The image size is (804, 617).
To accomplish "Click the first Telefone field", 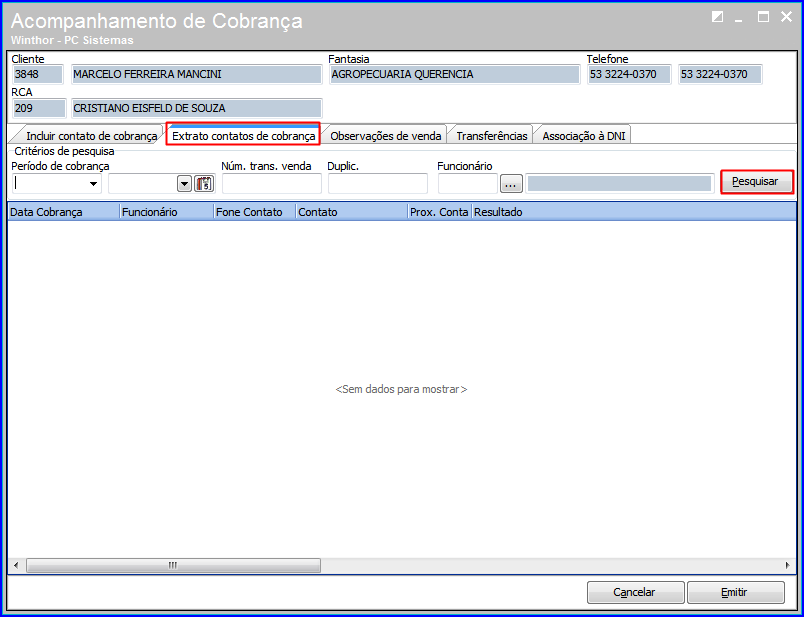I will pos(629,74).
